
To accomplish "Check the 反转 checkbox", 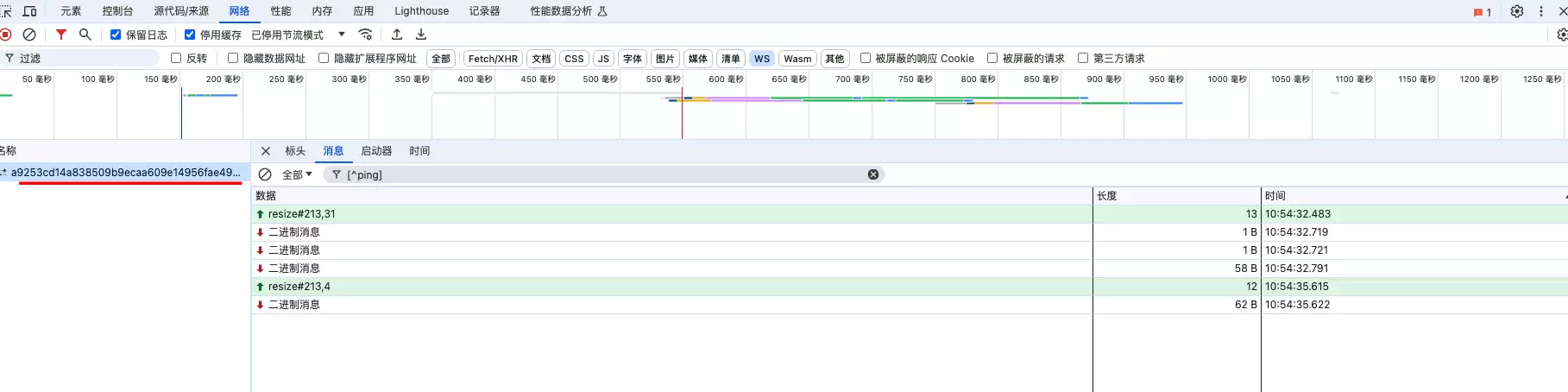I will click(x=176, y=58).
